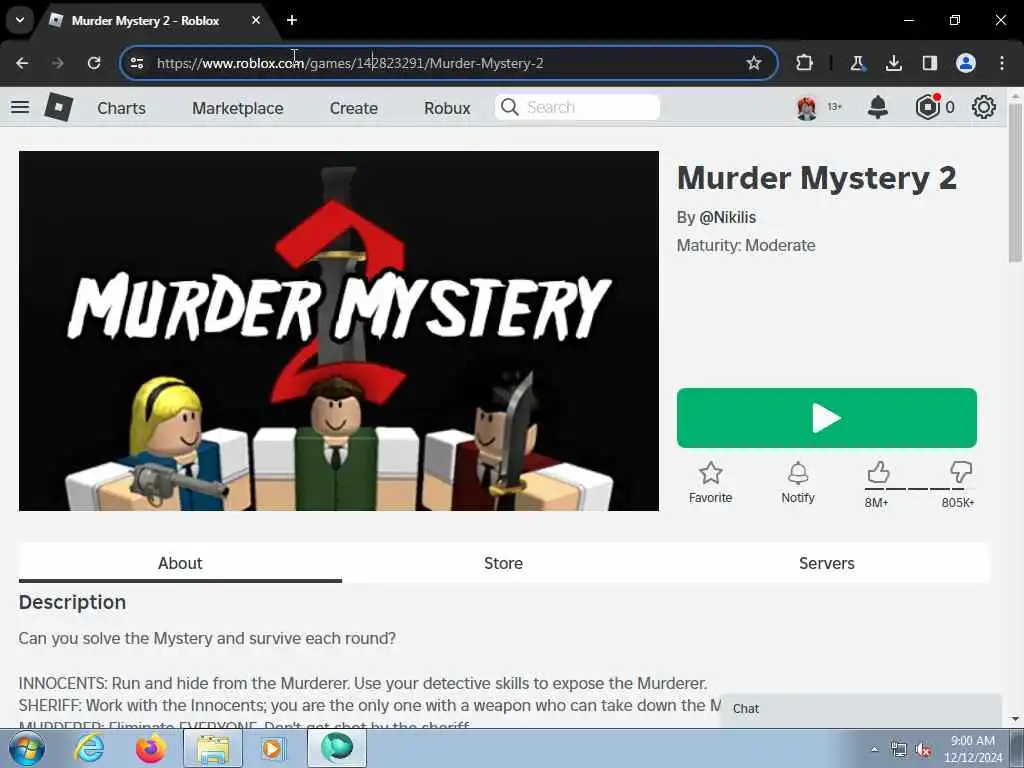Open the notifications bell in Roblox header

tap(877, 107)
